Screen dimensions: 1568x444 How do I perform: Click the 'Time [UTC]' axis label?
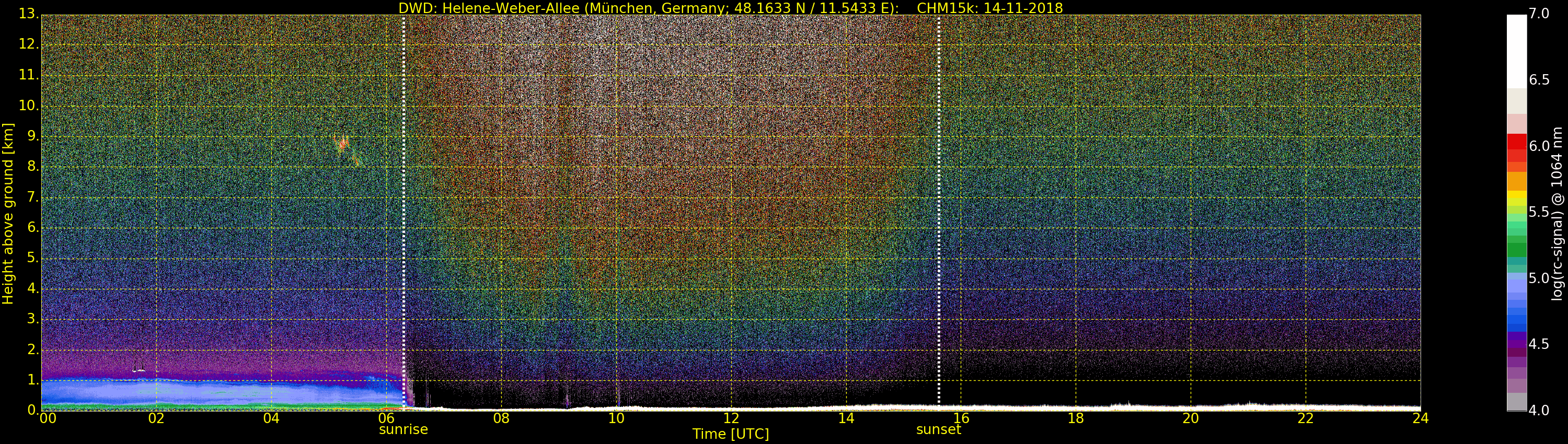[731, 434]
